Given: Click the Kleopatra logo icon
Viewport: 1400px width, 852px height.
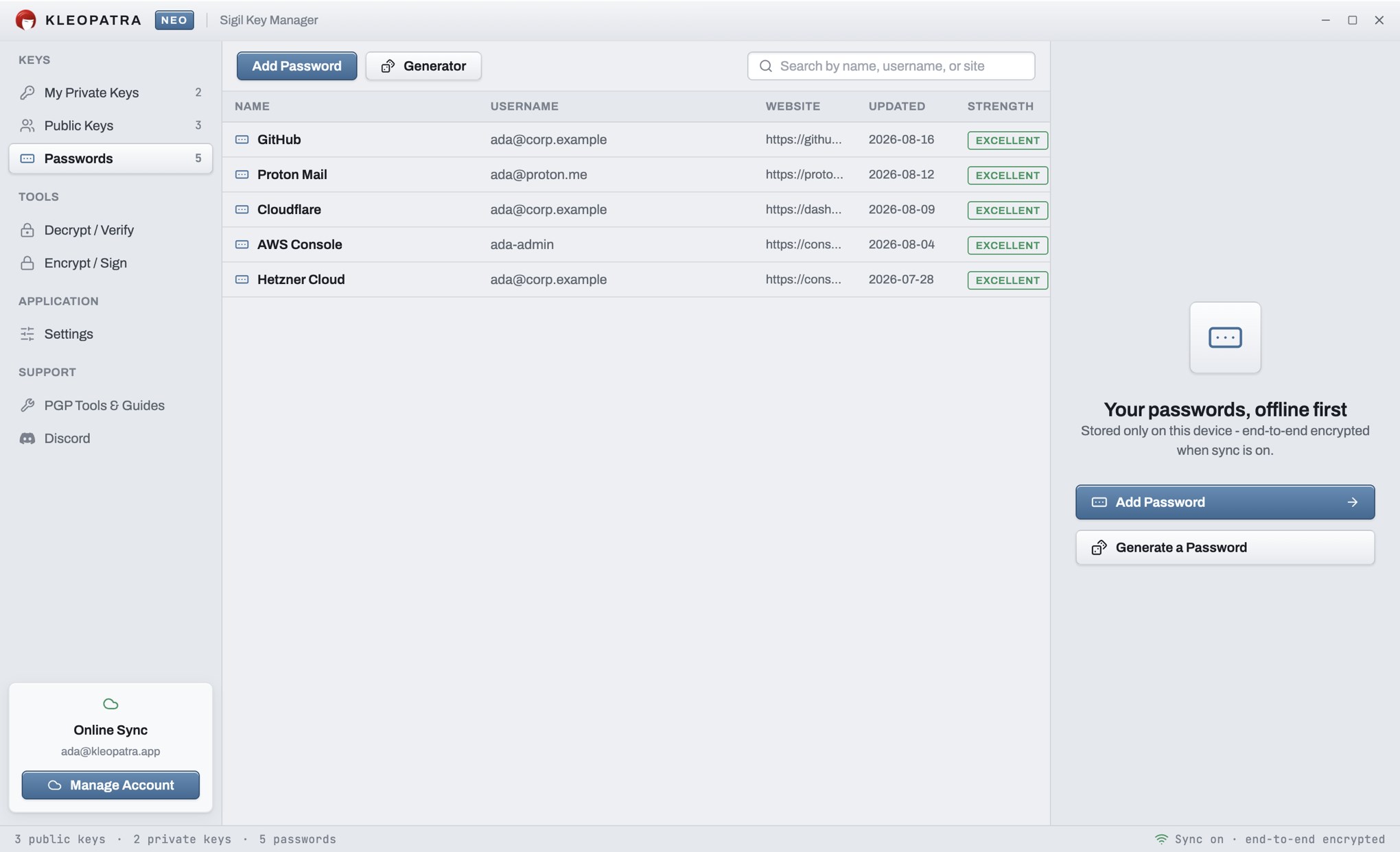Looking at the screenshot, I should click(x=26, y=20).
